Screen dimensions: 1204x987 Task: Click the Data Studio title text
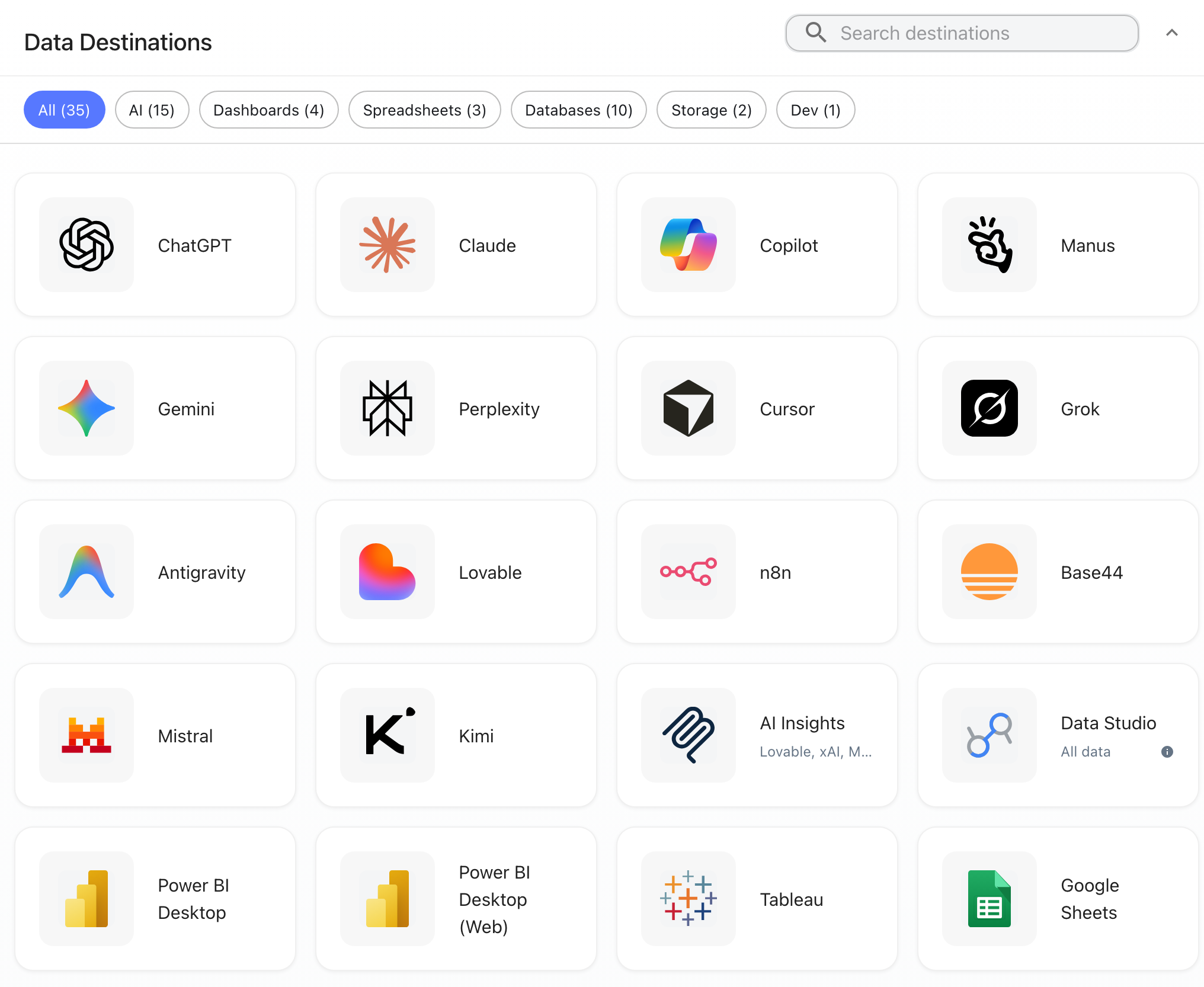pyautogui.click(x=1109, y=723)
